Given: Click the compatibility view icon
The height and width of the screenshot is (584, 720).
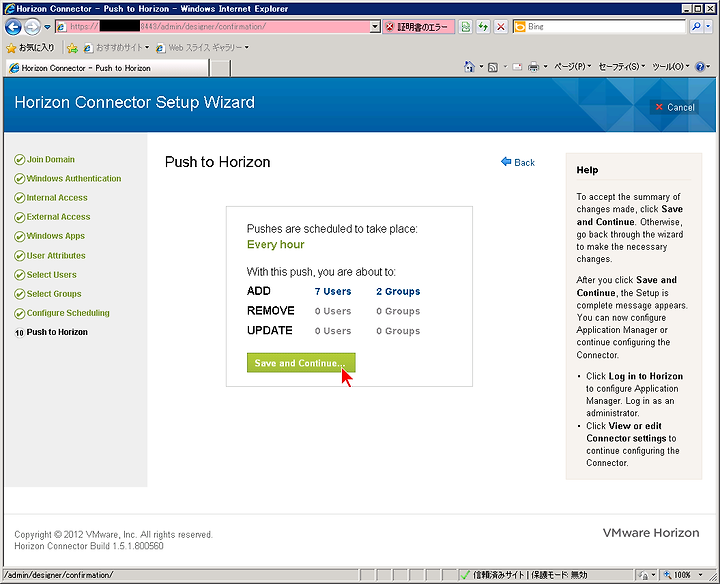Looking at the screenshot, I should (466, 27).
